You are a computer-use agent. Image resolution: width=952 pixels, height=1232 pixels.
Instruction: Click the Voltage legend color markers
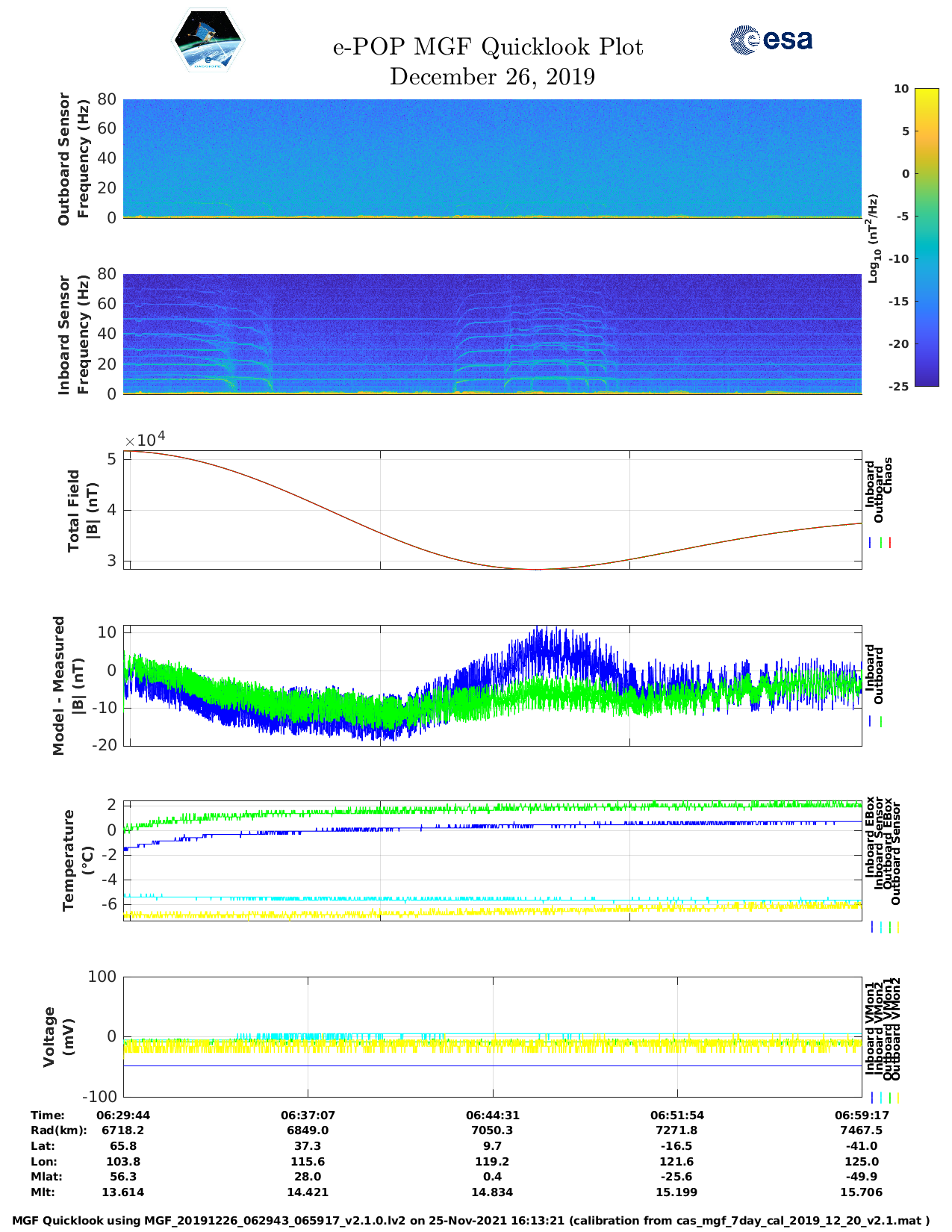(x=885, y=1098)
